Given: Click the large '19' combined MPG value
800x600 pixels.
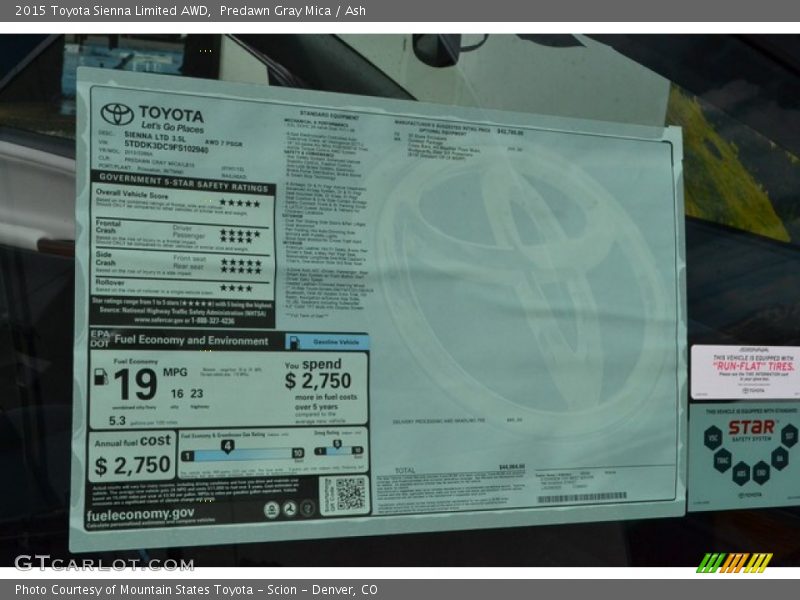Looking at the screenshot, I should (x=135, y=384).
